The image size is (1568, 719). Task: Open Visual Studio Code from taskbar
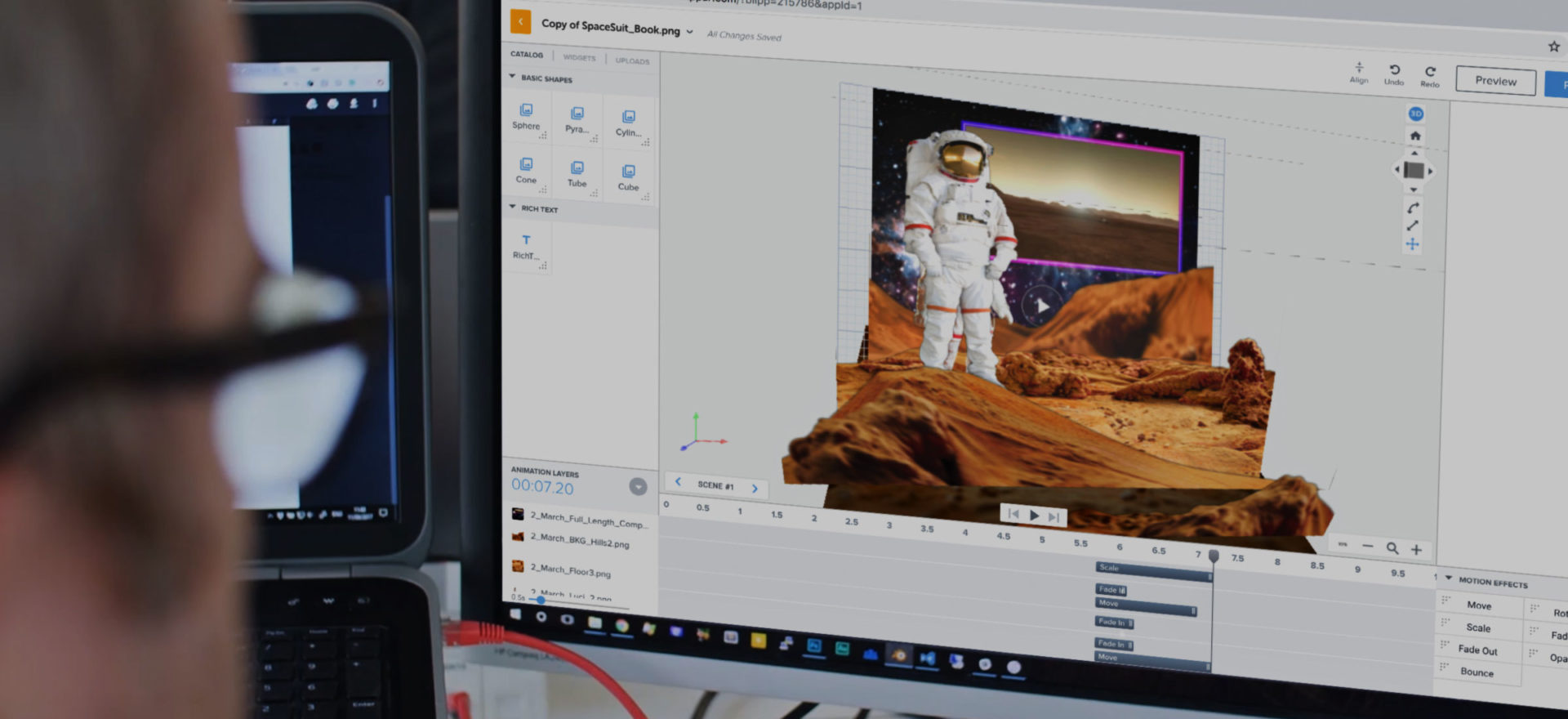tap(927, 658)
